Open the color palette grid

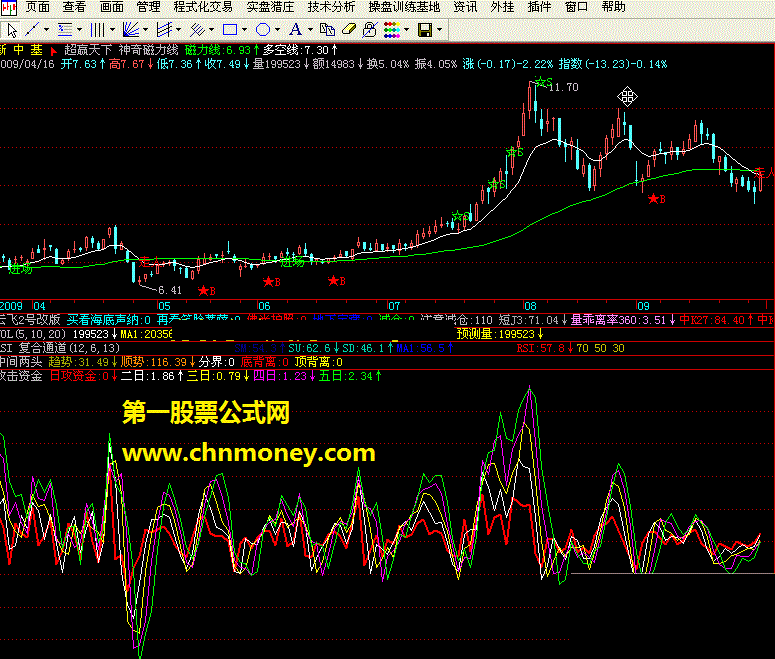tap(392, 30)
